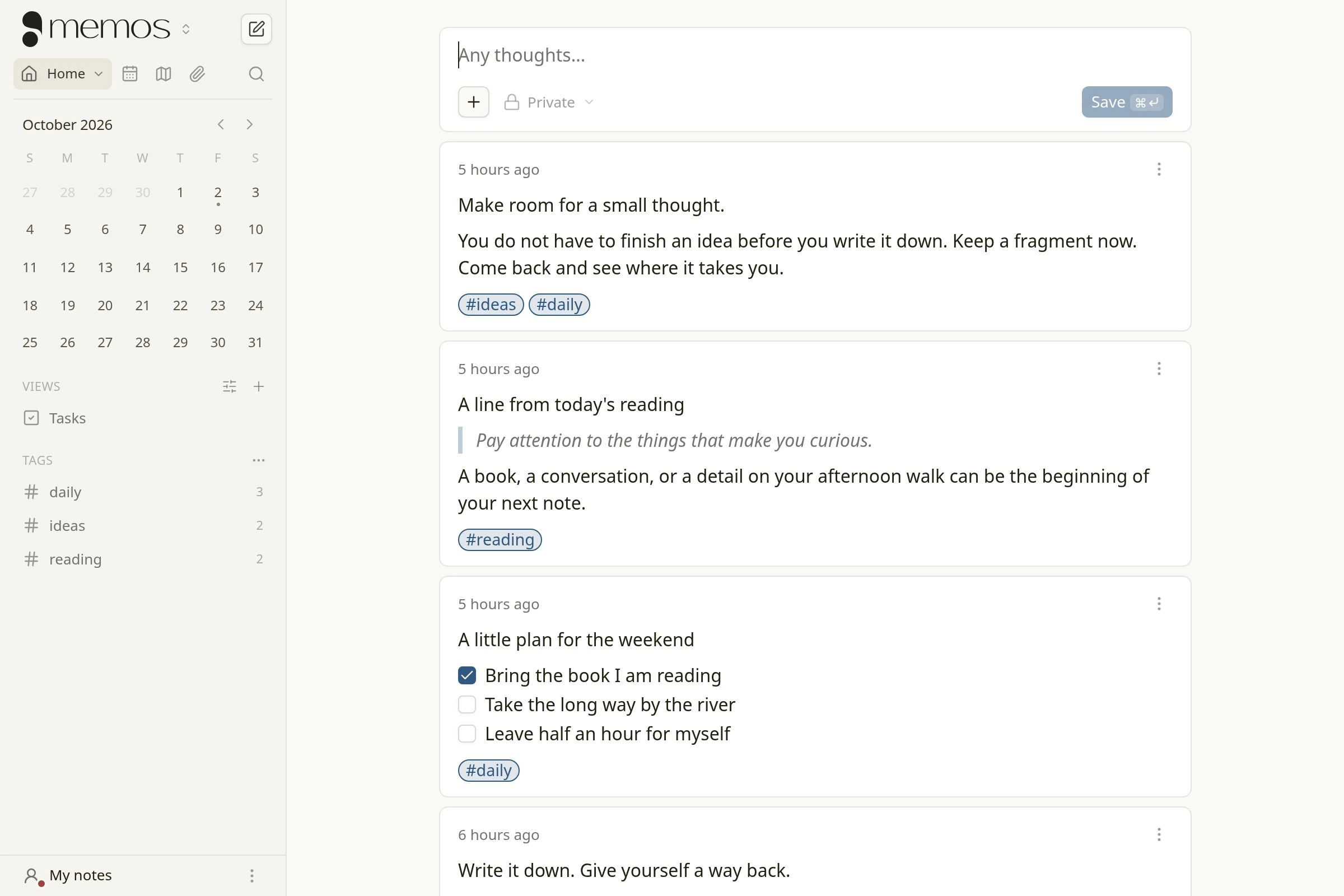Click #daily chip next to #ideas
Image resolution: width=1344 pixels, height=896 pixels.
click(x=559, y=305)
